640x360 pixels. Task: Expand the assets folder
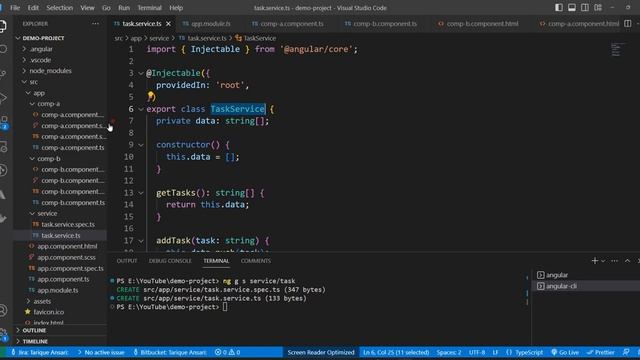60,301
